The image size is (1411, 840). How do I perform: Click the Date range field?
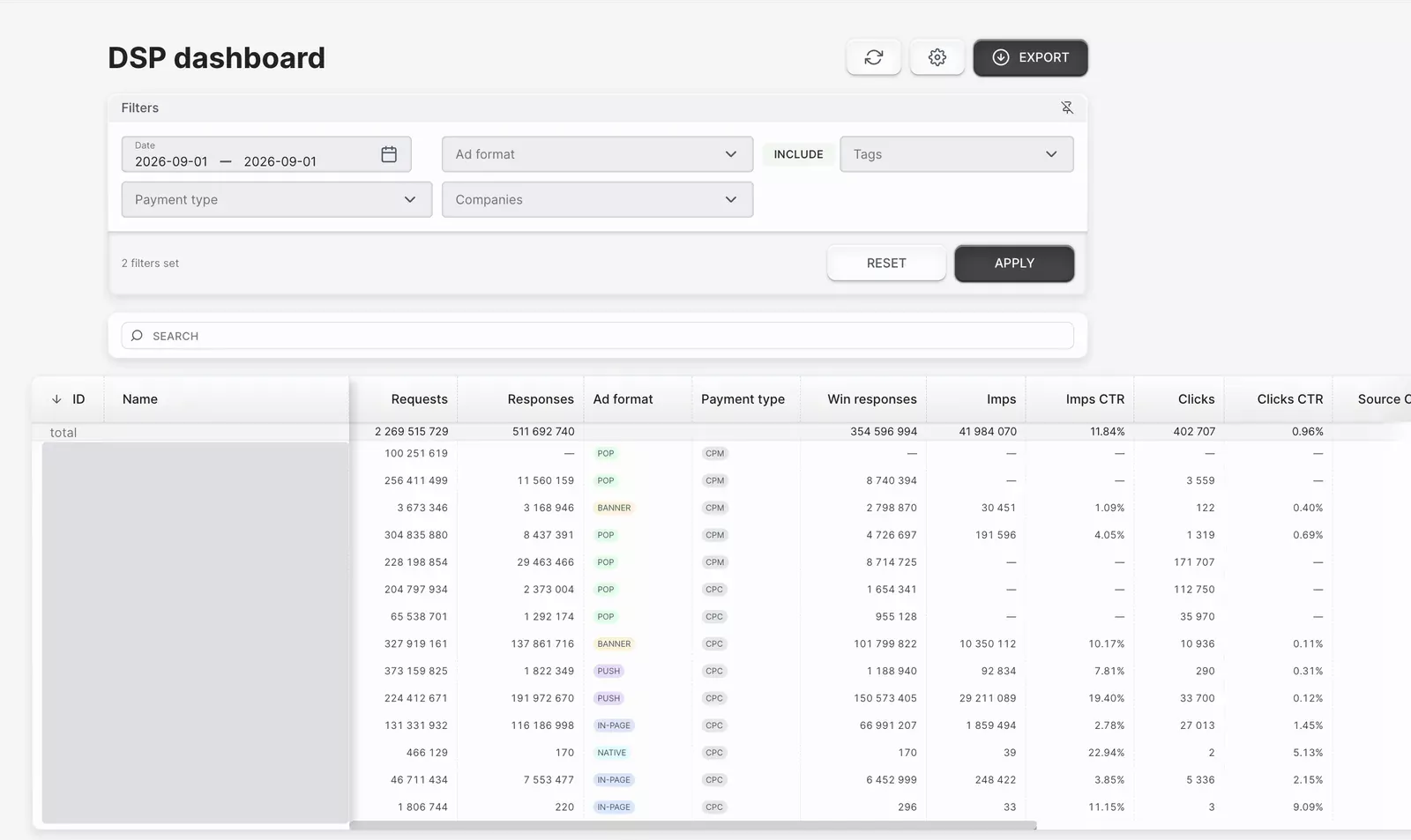266,154
